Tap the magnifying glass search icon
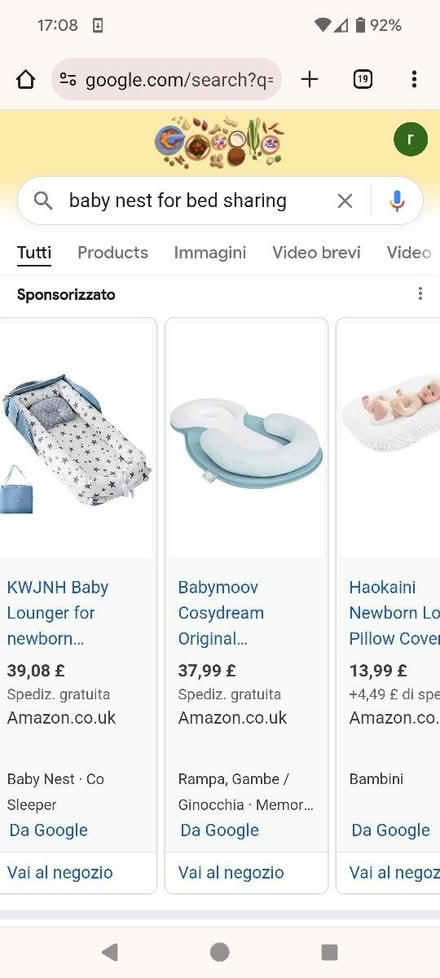Image resolution: width=440 pixels, height=978 pixels. [x=42, y=201]
